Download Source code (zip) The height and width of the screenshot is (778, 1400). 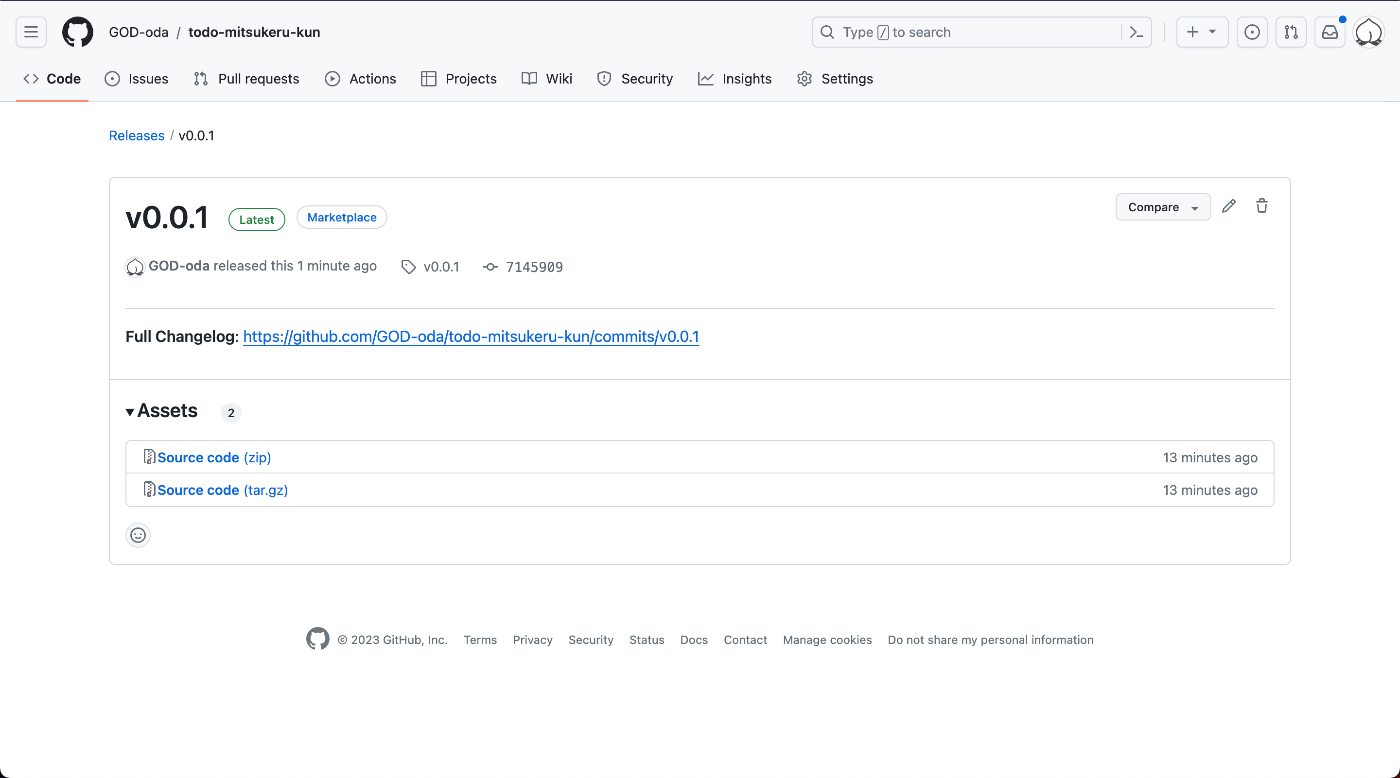tap(214, 457)
